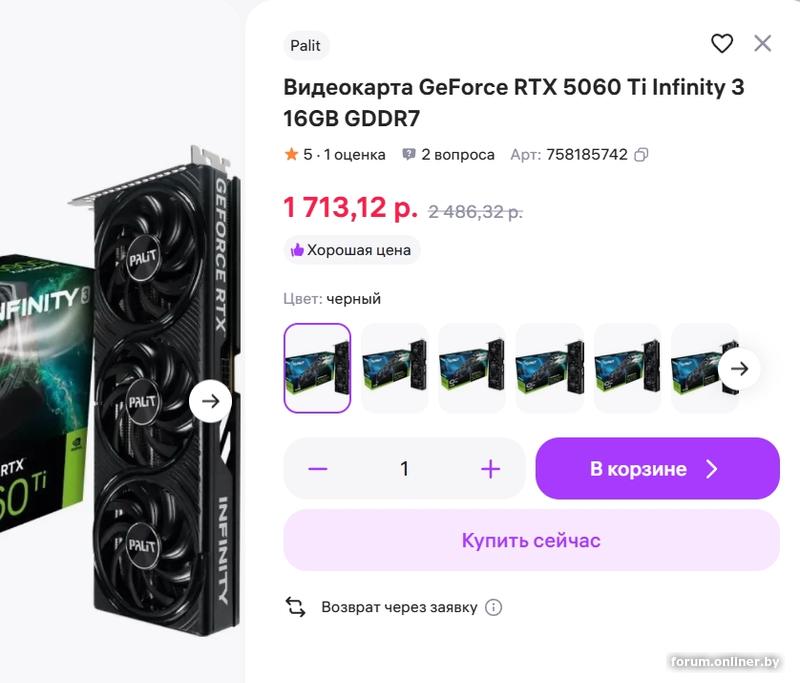Image resolution: width=800 pixels, height=683 pixels.
Task: Add product to favorites with heart icon
Action: point(721,43)
